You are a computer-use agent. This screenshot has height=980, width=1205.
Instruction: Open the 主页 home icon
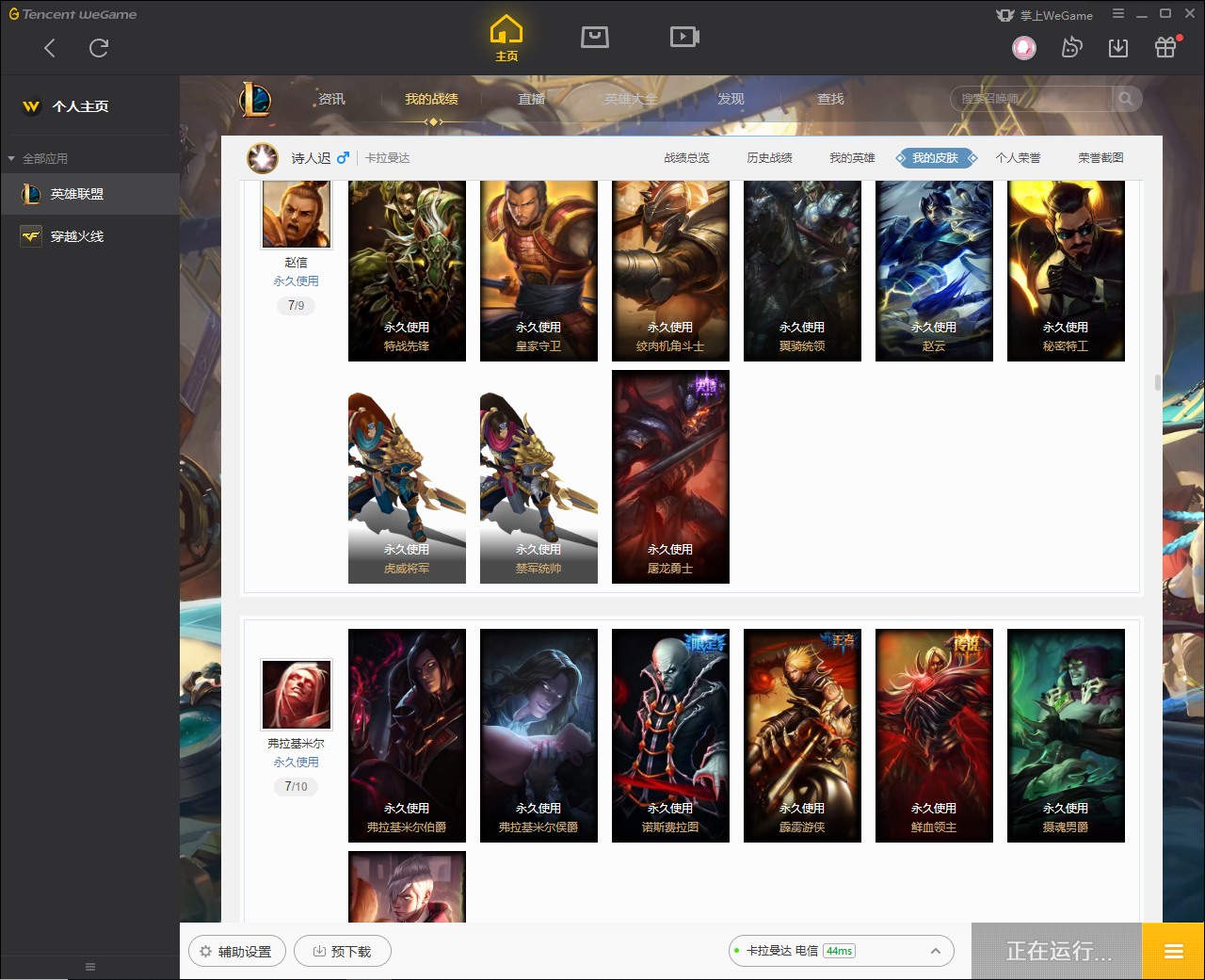[506, 39]
